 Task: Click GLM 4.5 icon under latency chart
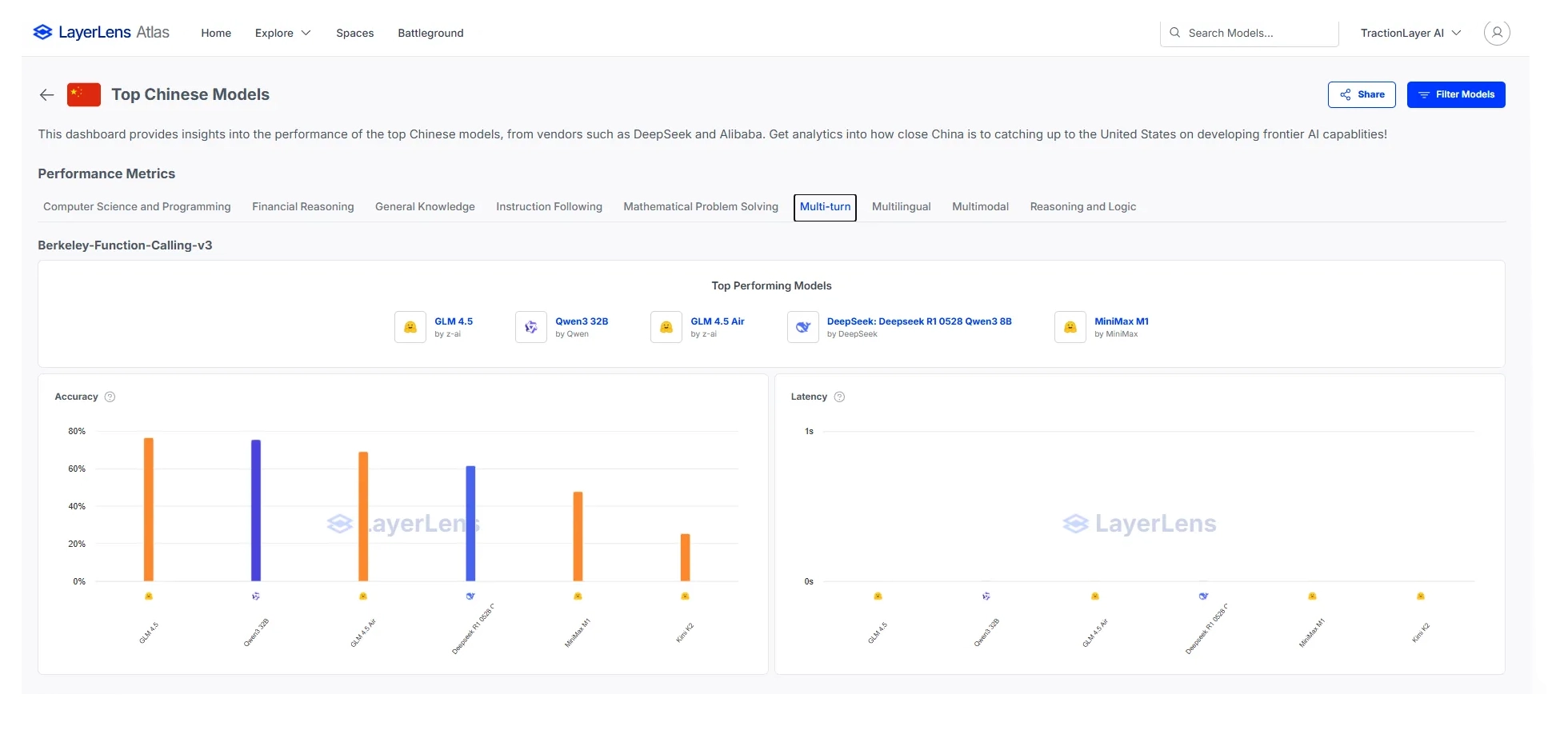coord(878,596)
